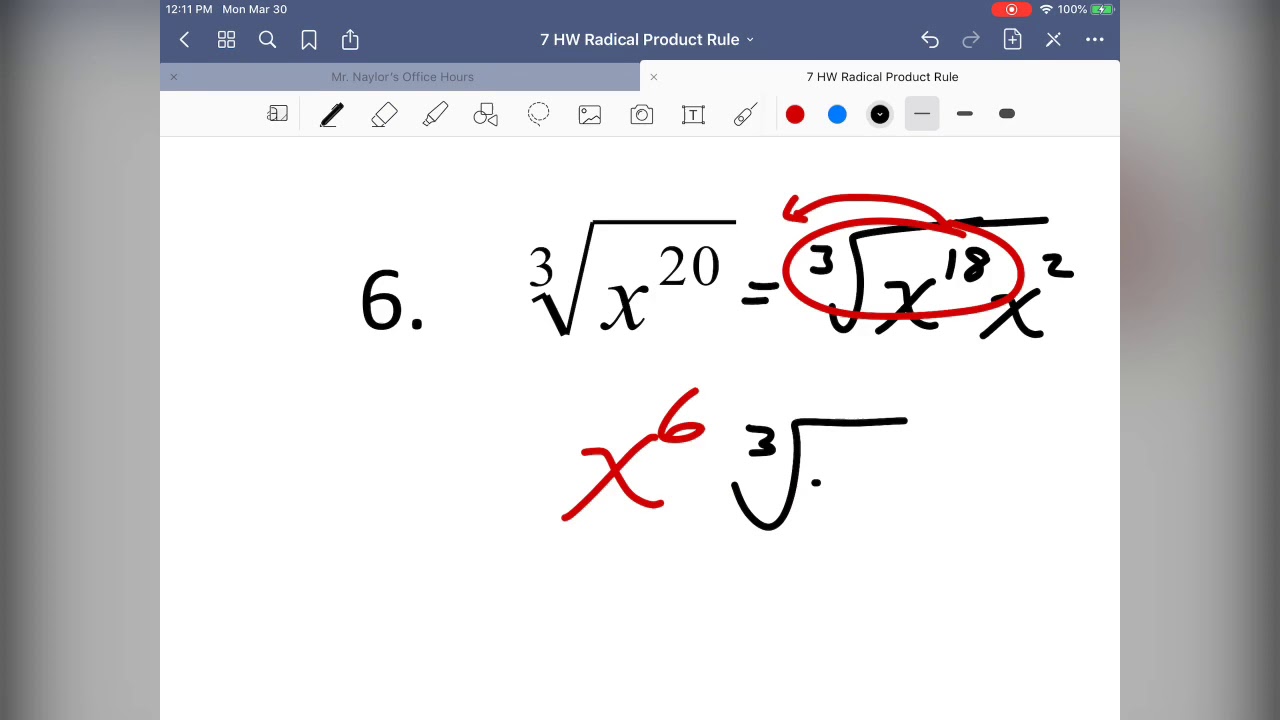
Task: Select the thickest stroke width
Action: [1007, 114]
